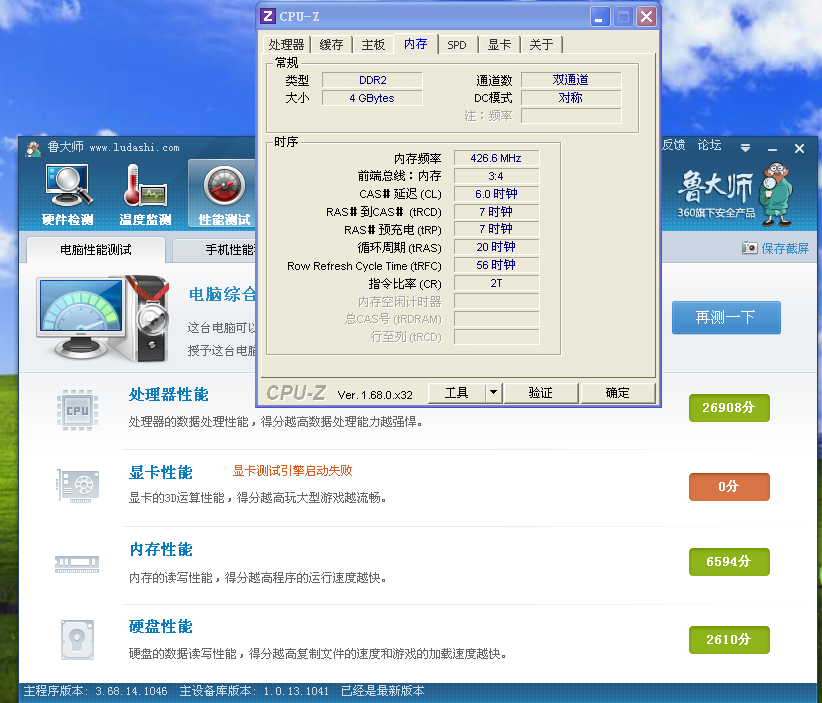Close the 鲁大师 window
This screenshot has width=822, height=703.
point(799,149)
